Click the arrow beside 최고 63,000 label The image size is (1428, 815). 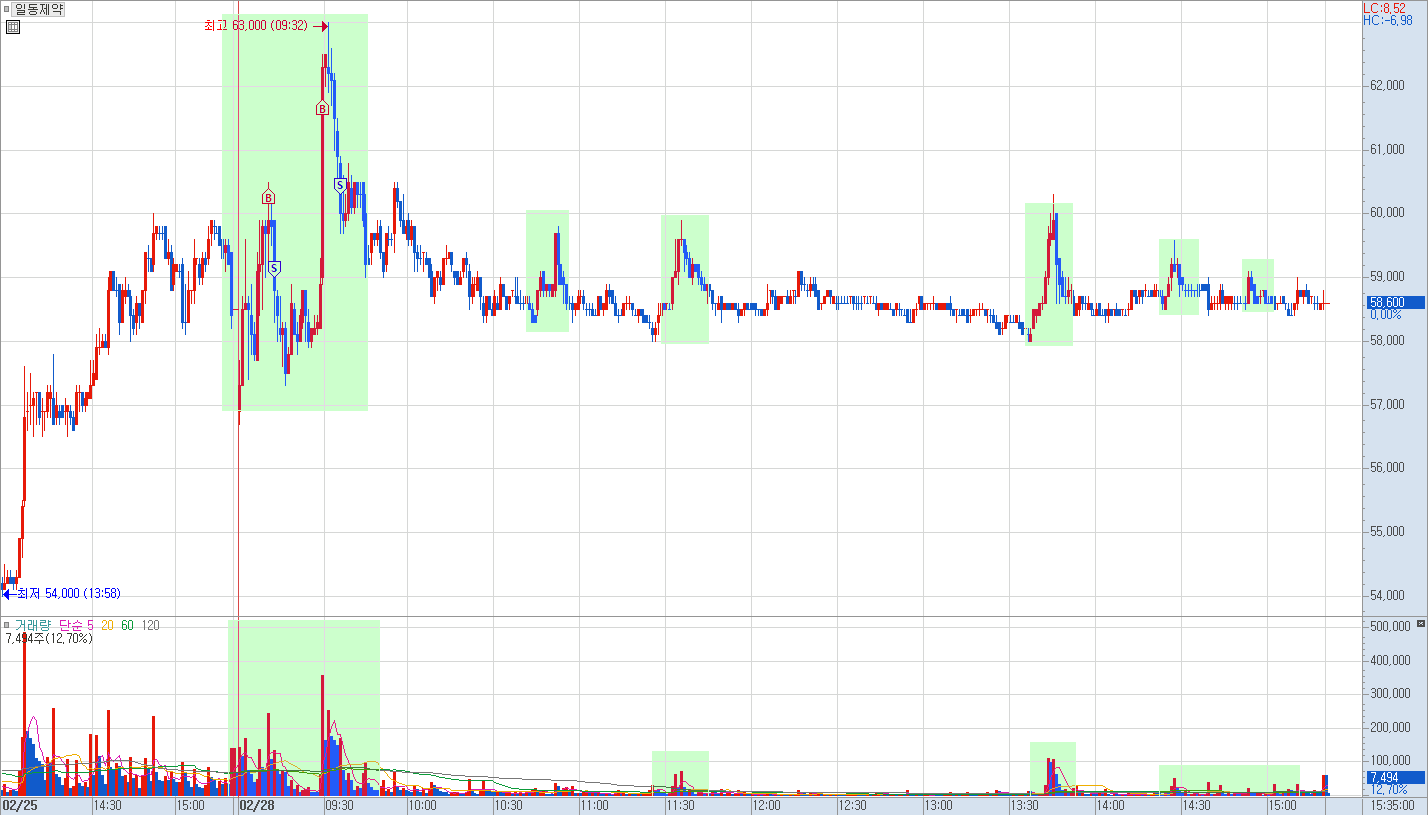point(320,26)
